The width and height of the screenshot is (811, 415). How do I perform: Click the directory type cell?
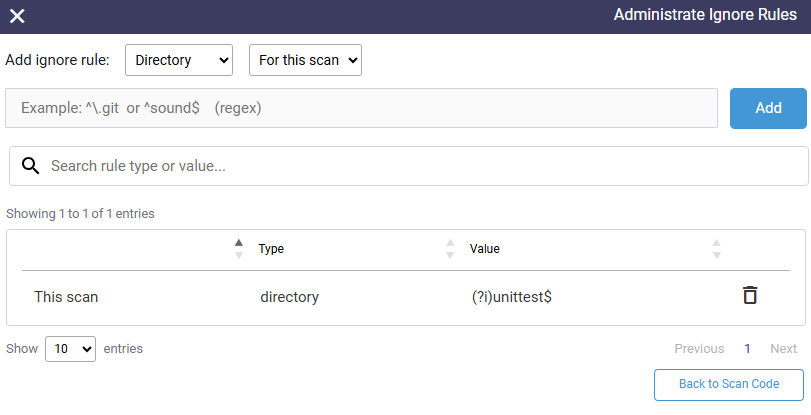pos(289,297)
